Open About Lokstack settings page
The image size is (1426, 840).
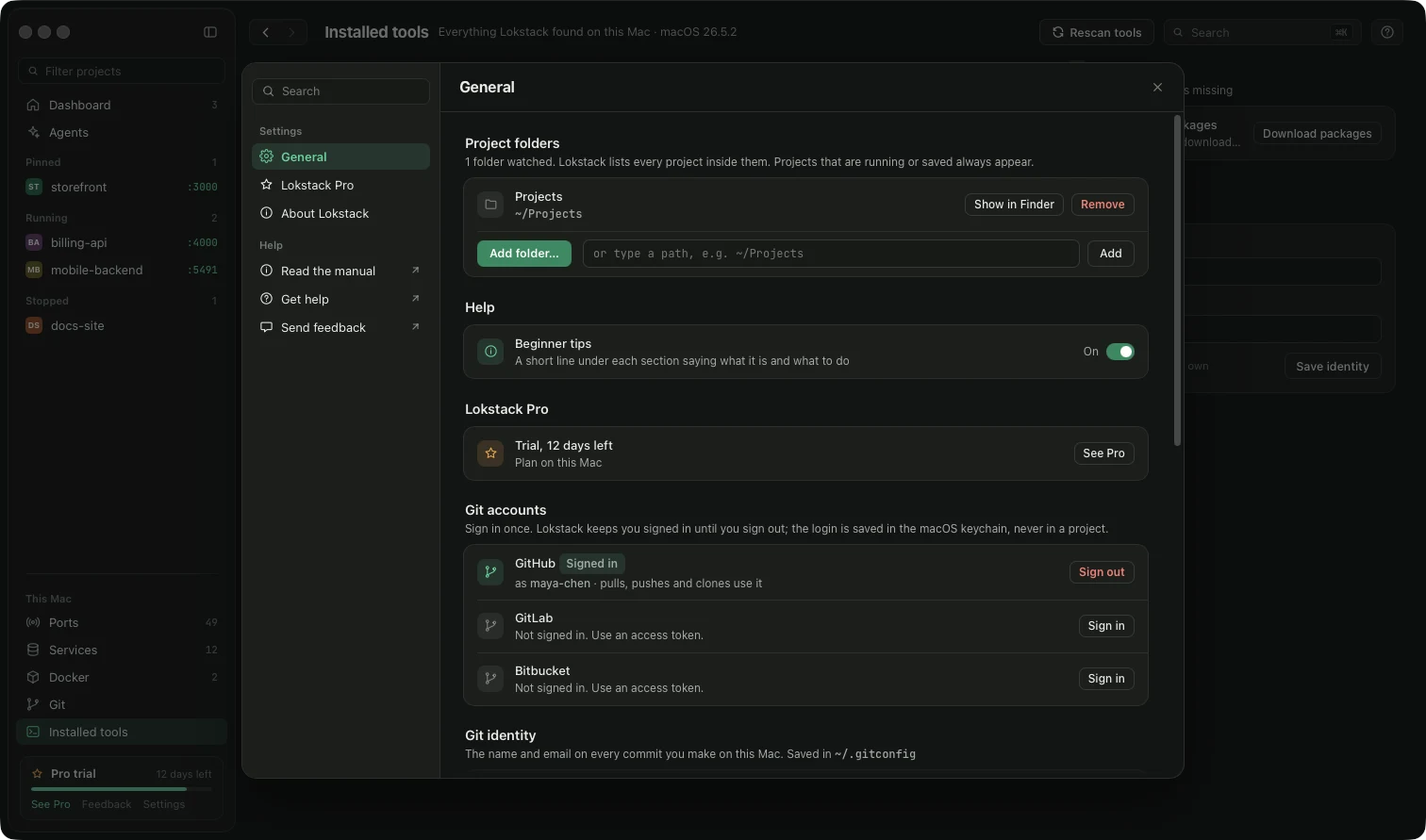click(340, 213)
